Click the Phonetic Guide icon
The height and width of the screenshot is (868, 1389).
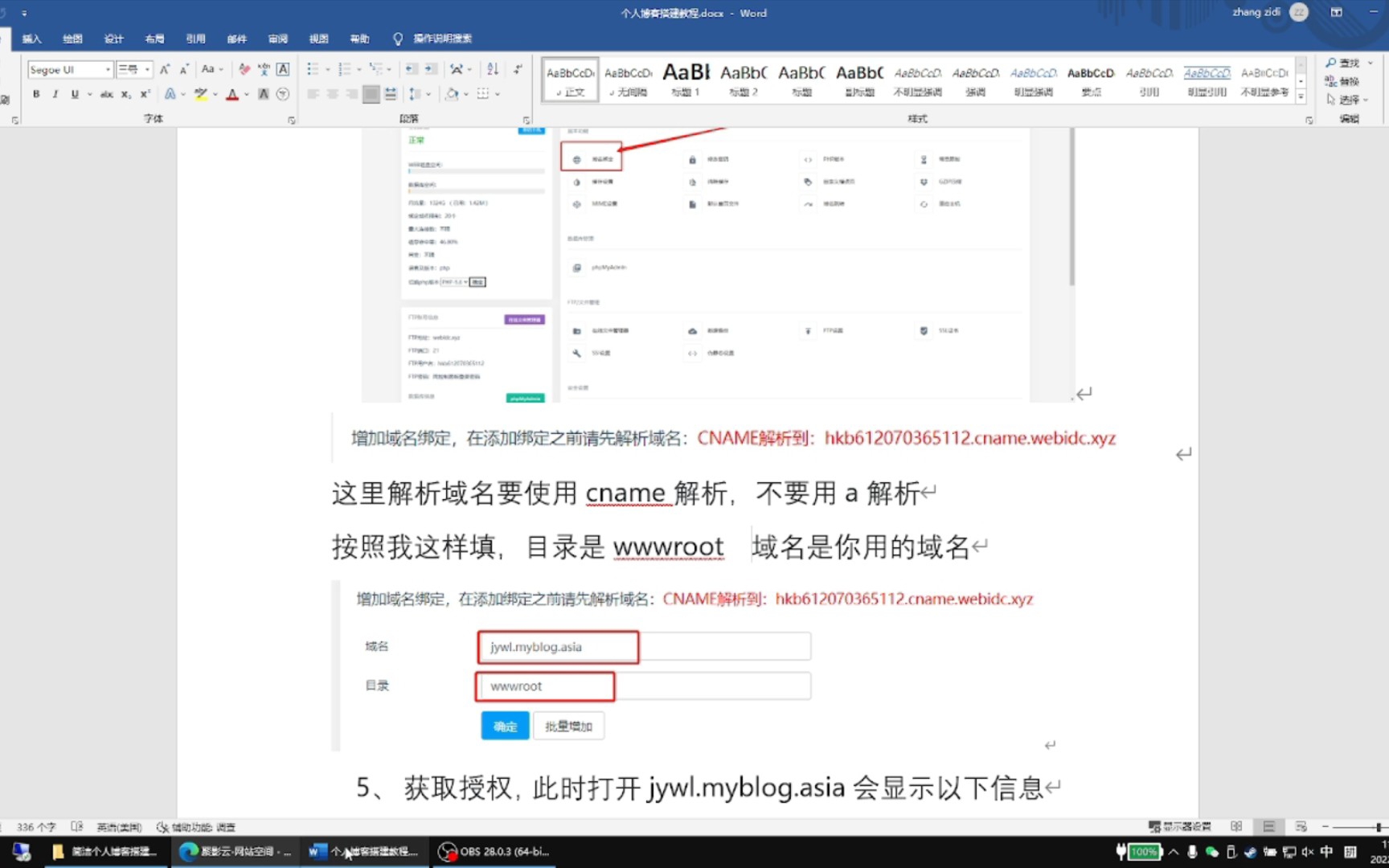[264, 69]
